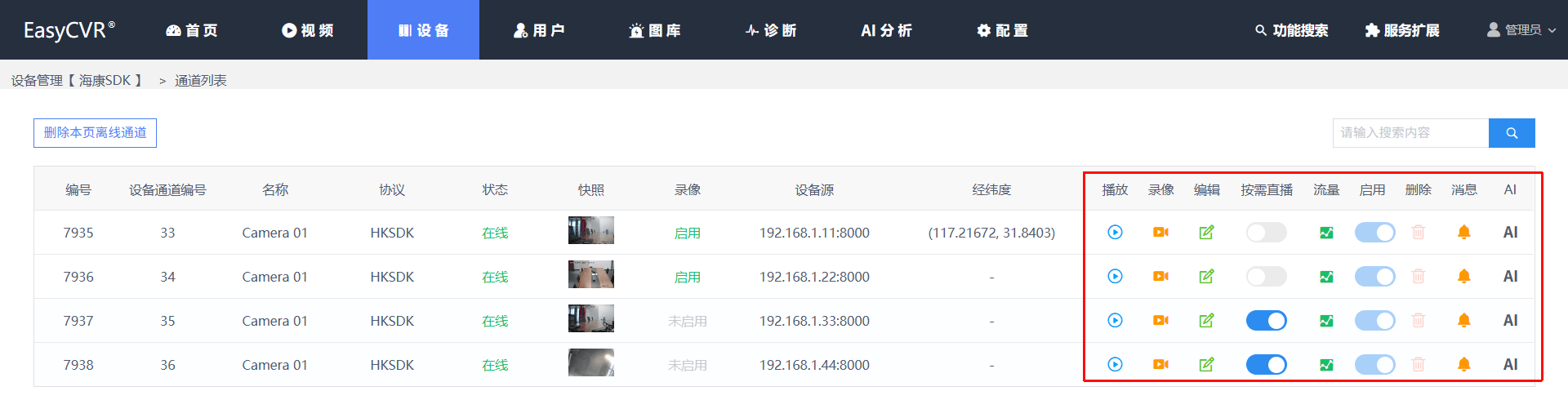The image size is (1568, 400).
Task: Enable on-demand live for channel 7935
Action: (1266, 233)
